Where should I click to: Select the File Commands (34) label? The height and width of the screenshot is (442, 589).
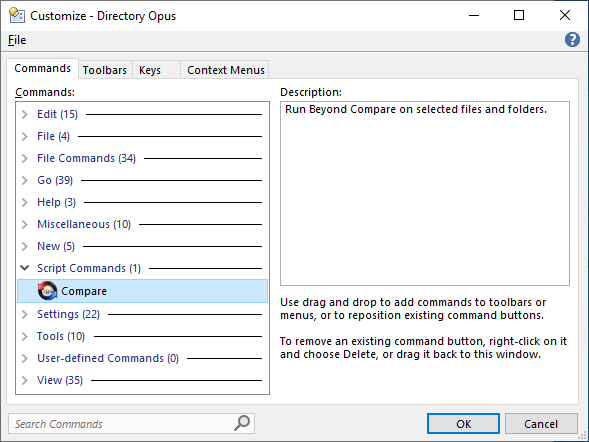pyautogui.click(x=86, y=158)
